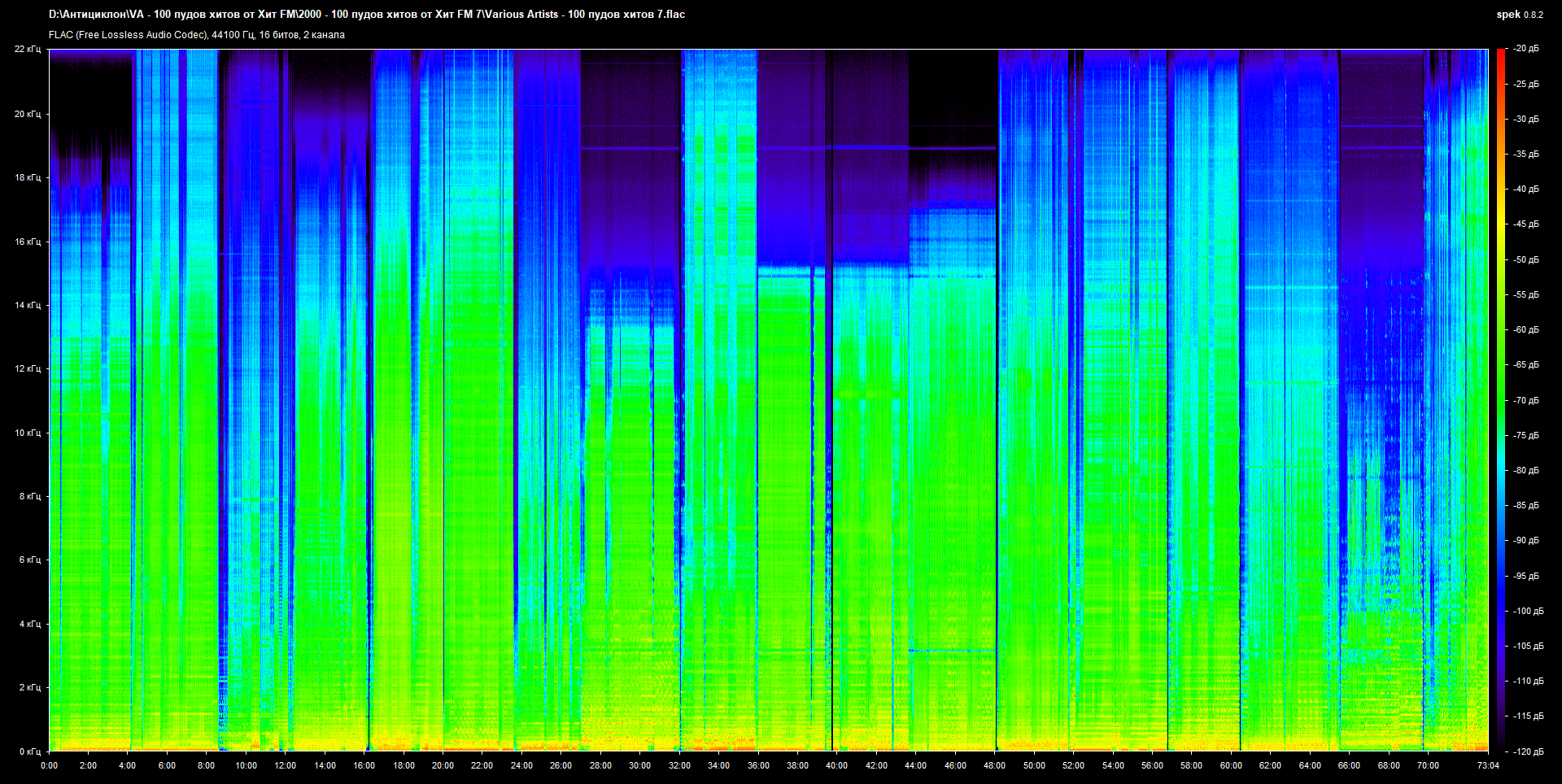Click the 60:00 time axis marker
This screenshot has width=1562, height=784.
point(1231,765)
